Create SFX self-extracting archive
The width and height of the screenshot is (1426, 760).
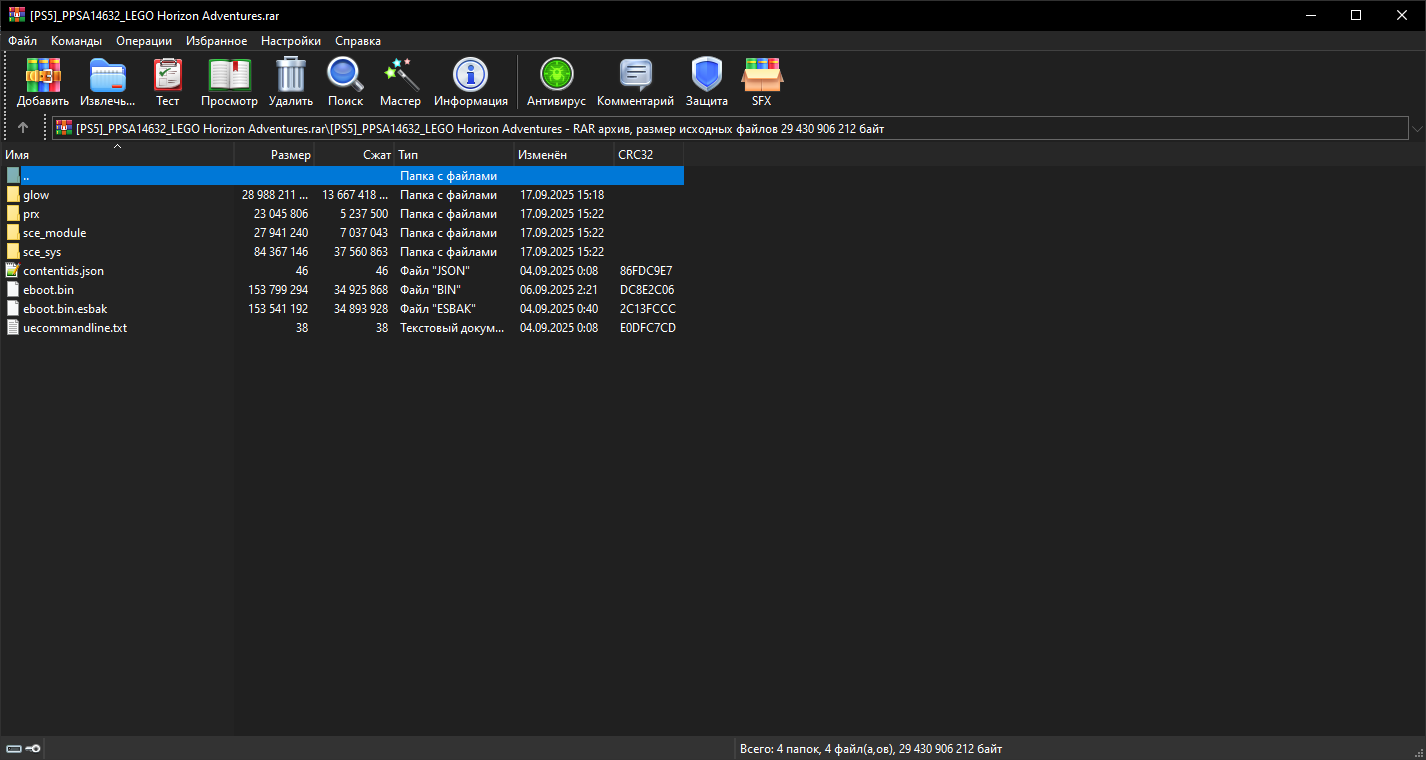point(762,75)
